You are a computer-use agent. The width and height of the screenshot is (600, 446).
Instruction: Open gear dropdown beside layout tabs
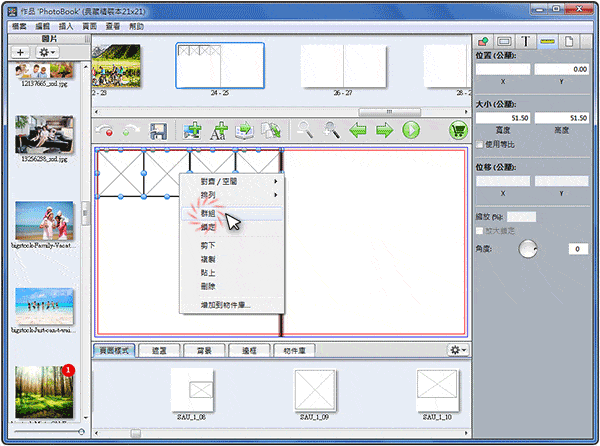[457, 350]
